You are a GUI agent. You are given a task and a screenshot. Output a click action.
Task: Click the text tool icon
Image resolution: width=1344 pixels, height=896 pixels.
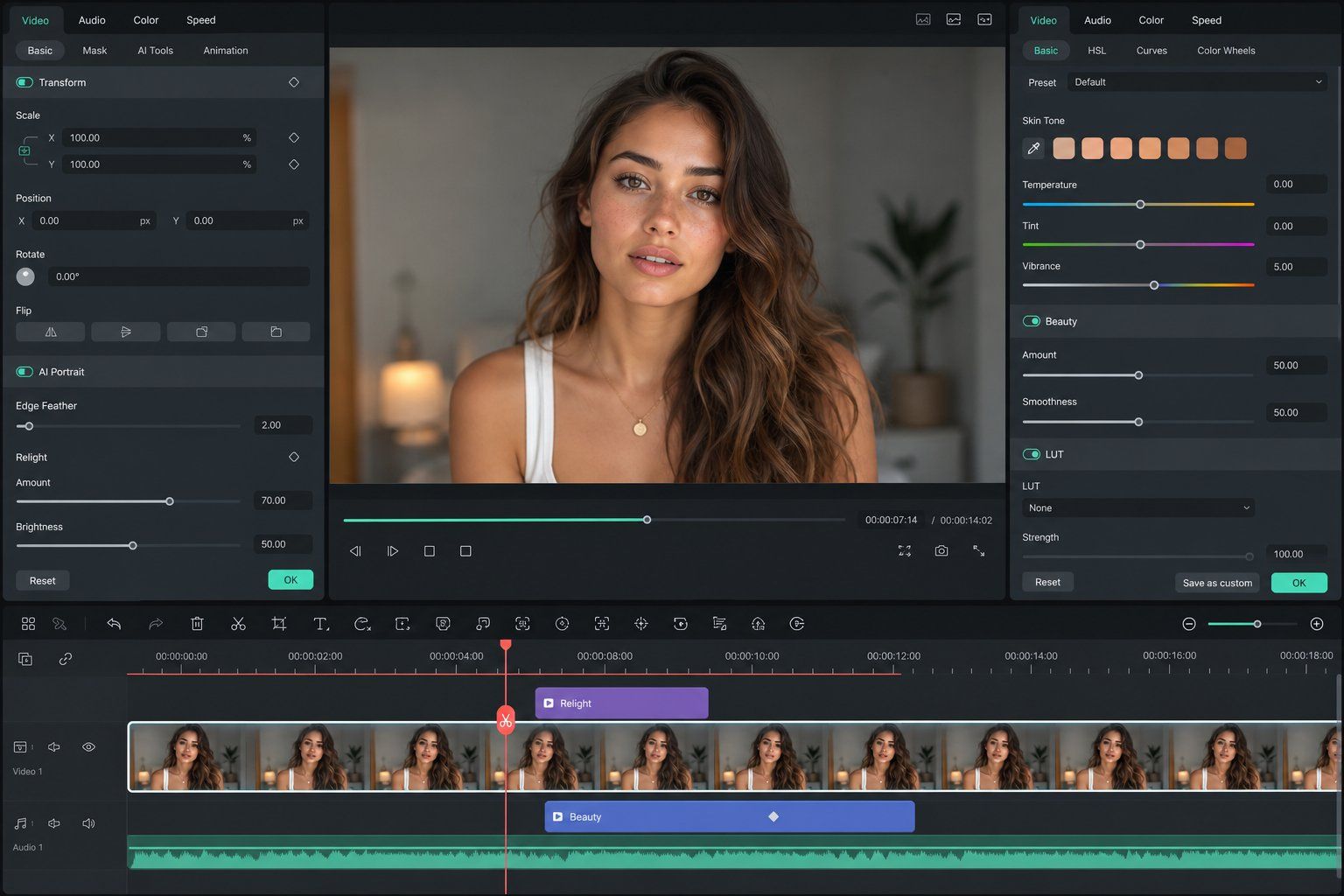coord(320,624)
